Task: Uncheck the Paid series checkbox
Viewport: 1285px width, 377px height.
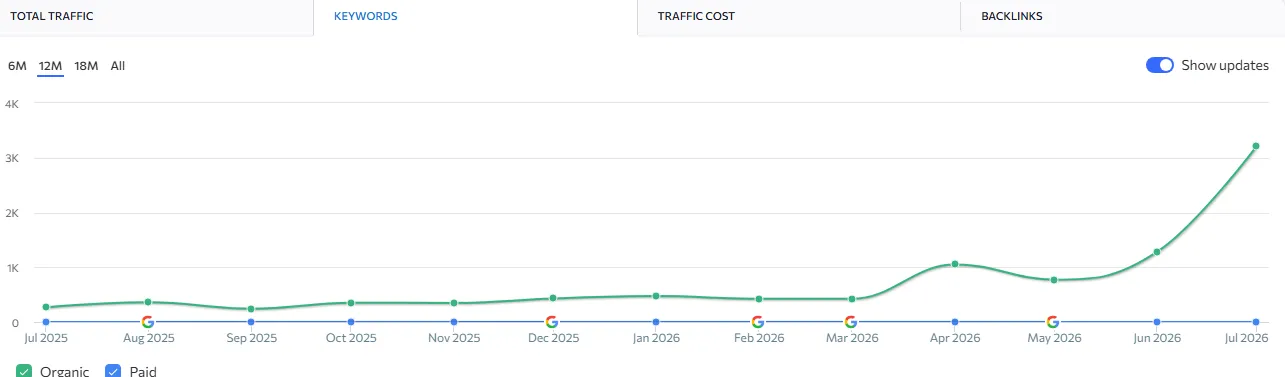Action: pyautogui.click(x=113, y=371)
